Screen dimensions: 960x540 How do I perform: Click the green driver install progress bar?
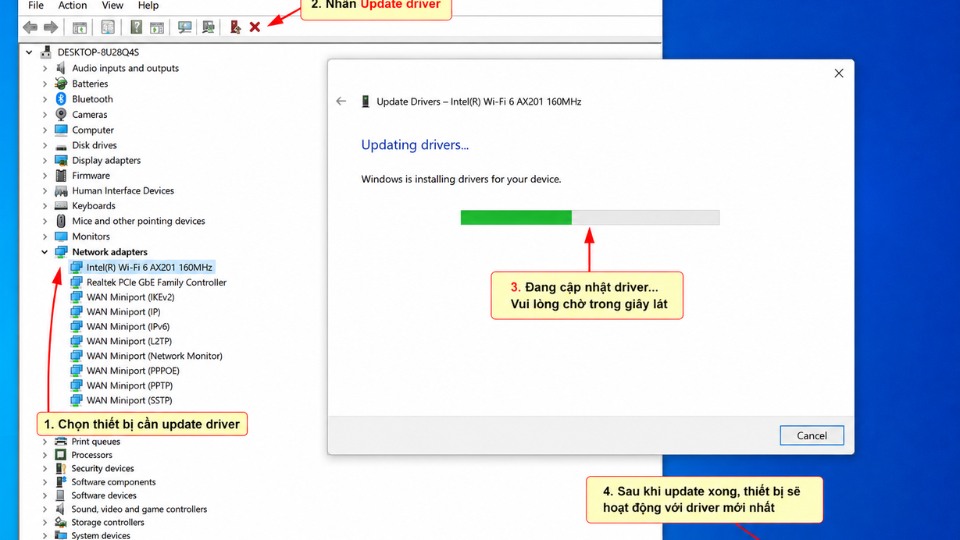pyautogui.click(x=590, y=217)
